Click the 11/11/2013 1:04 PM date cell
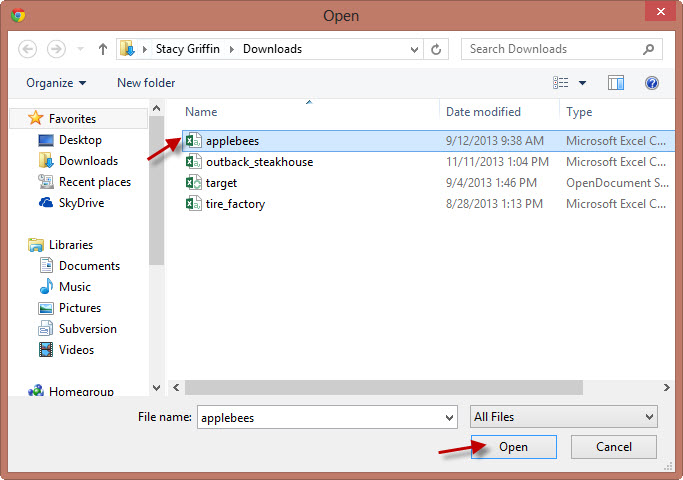The image size is (683, 480). [497, 162]
